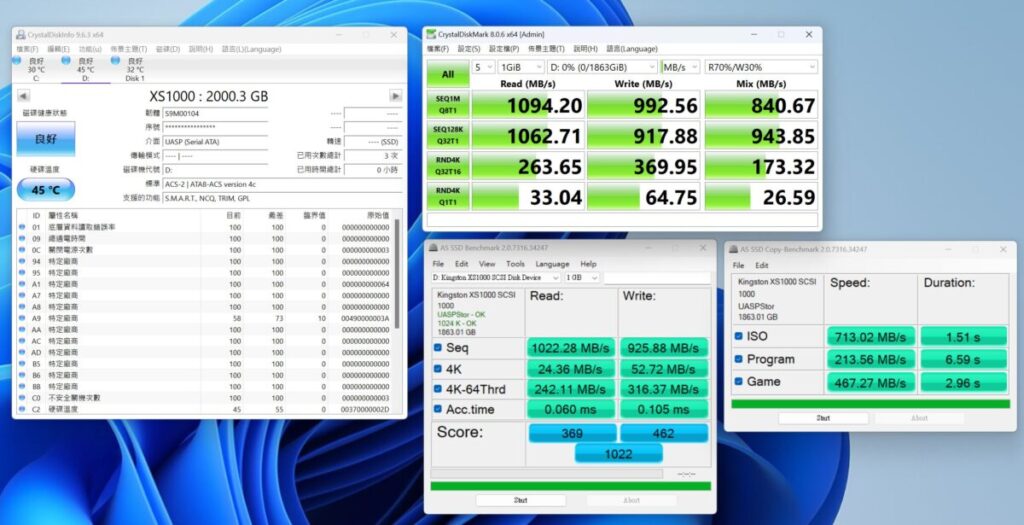The image size is (1024, 525).
Task: Toggle the Seq test checkbox
Action: pos(438,348)
